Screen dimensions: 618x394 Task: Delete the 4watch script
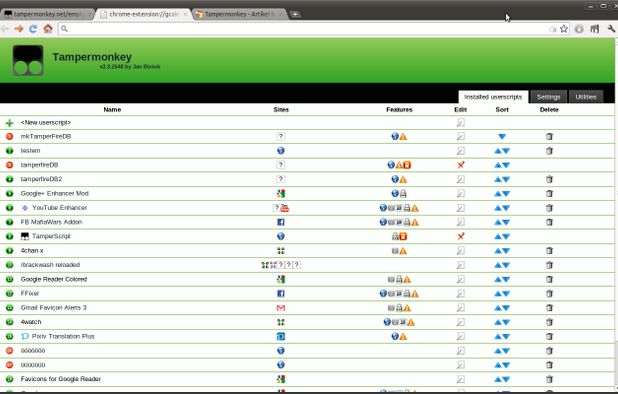pos(549,322)
